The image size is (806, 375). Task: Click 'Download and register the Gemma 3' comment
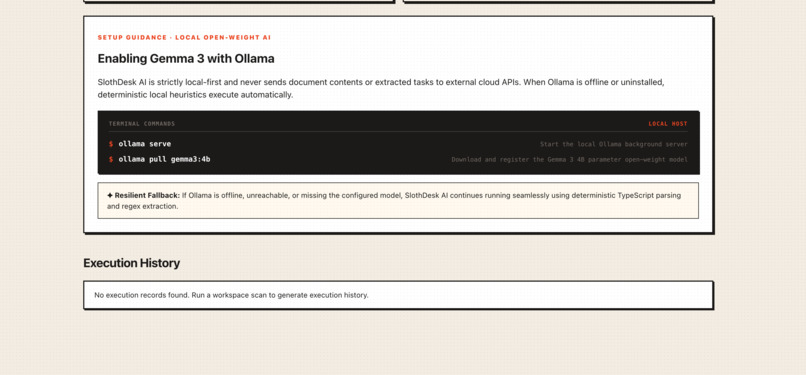click(569, 160)
